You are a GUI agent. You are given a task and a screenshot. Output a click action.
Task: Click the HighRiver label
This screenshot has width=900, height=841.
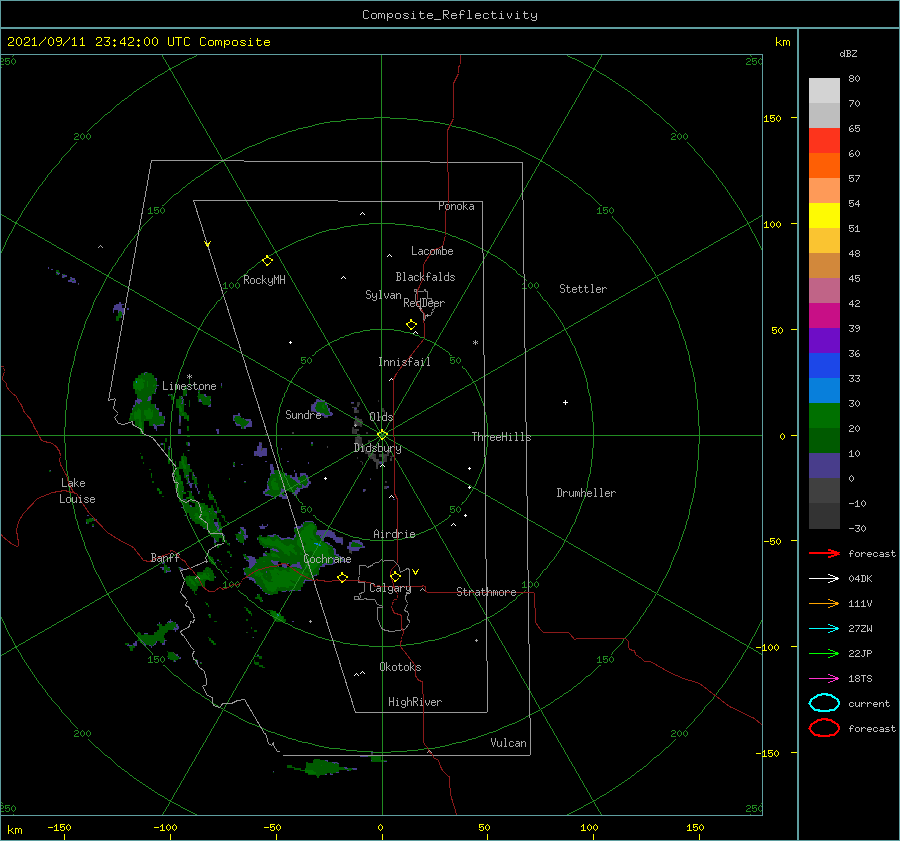tap(415, 702)
